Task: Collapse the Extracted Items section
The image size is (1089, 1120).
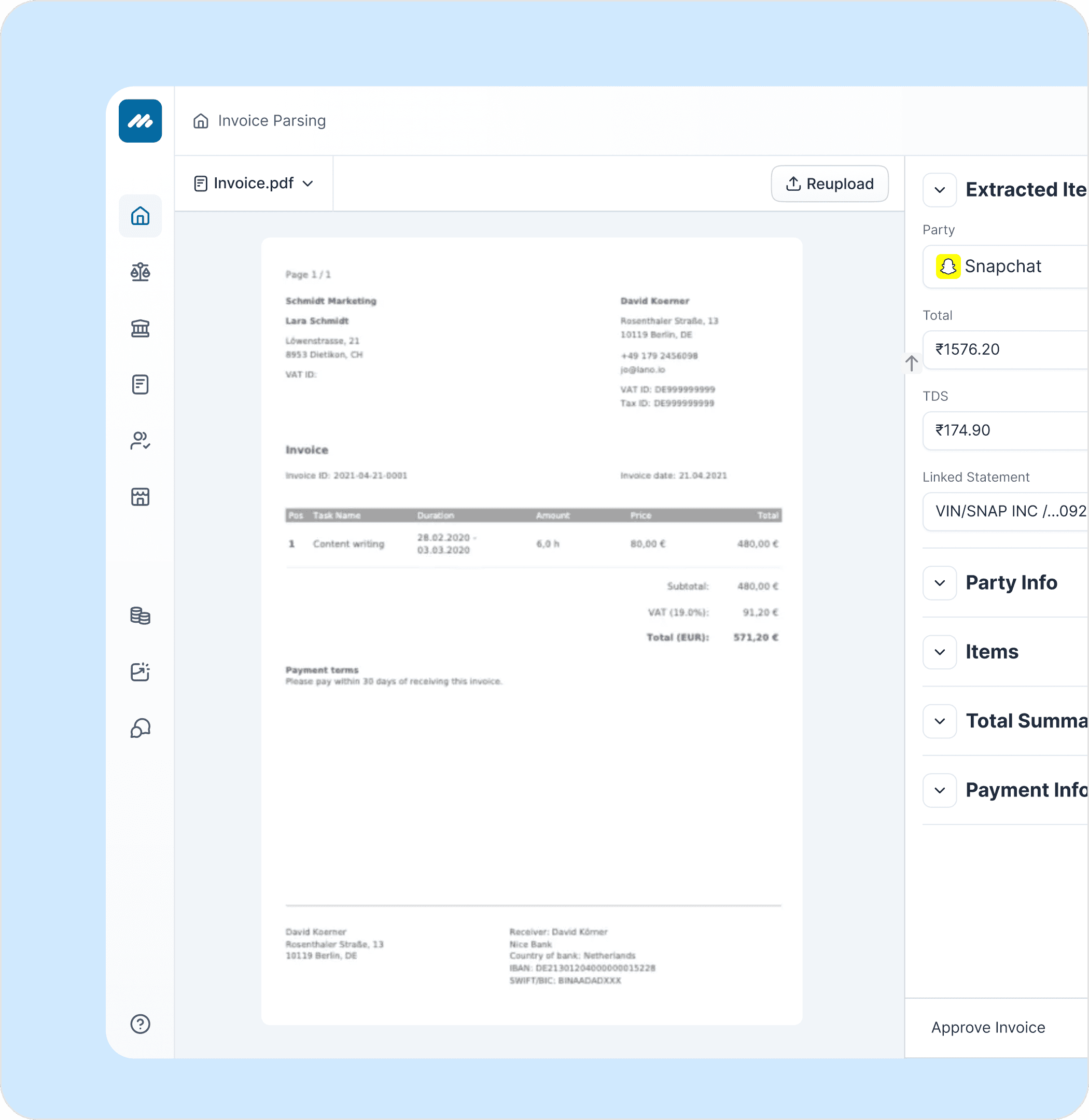Action: click(939, 190)
